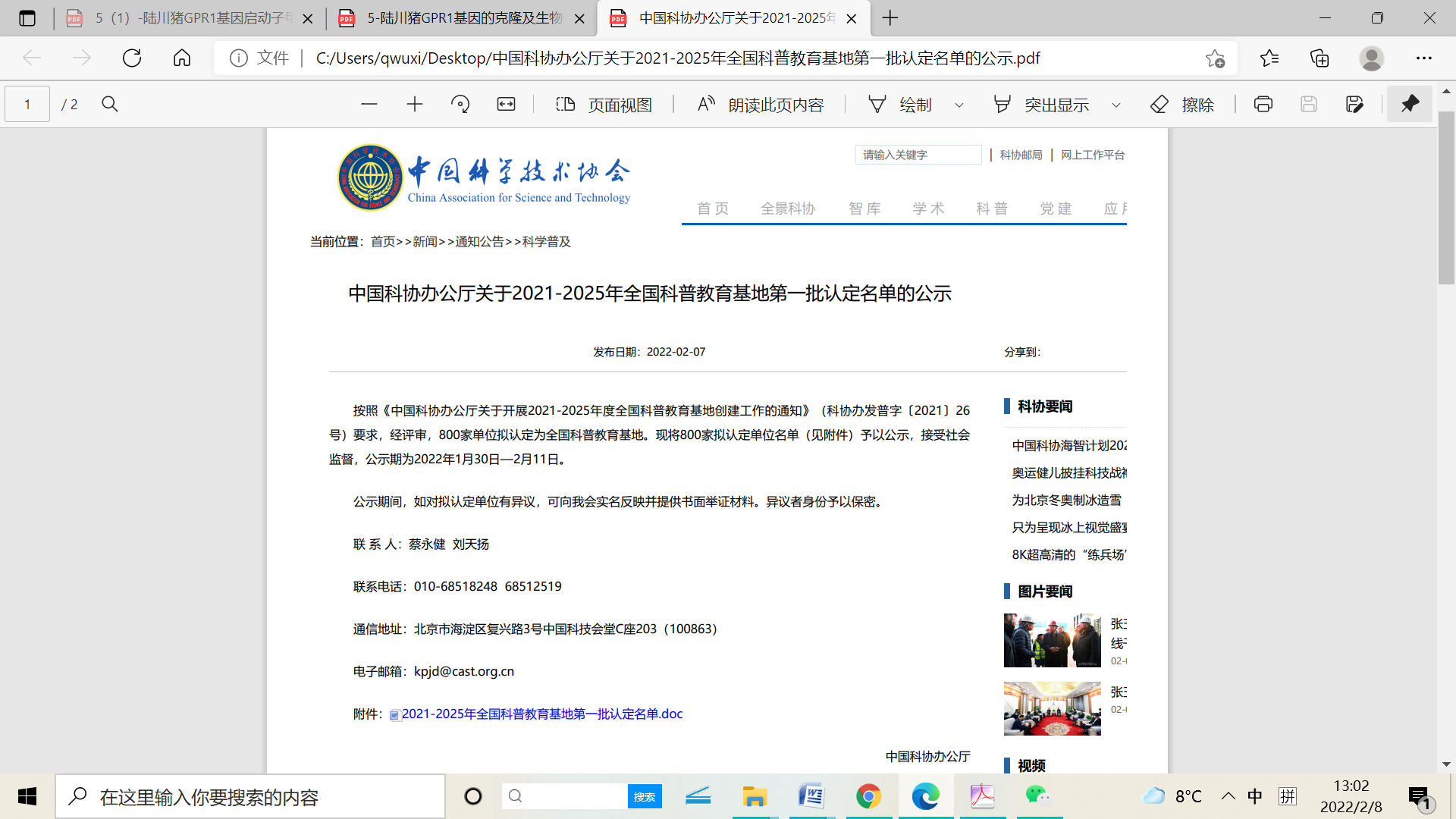
Task: Click the 科普 navigation item
Action: (992, 209)
